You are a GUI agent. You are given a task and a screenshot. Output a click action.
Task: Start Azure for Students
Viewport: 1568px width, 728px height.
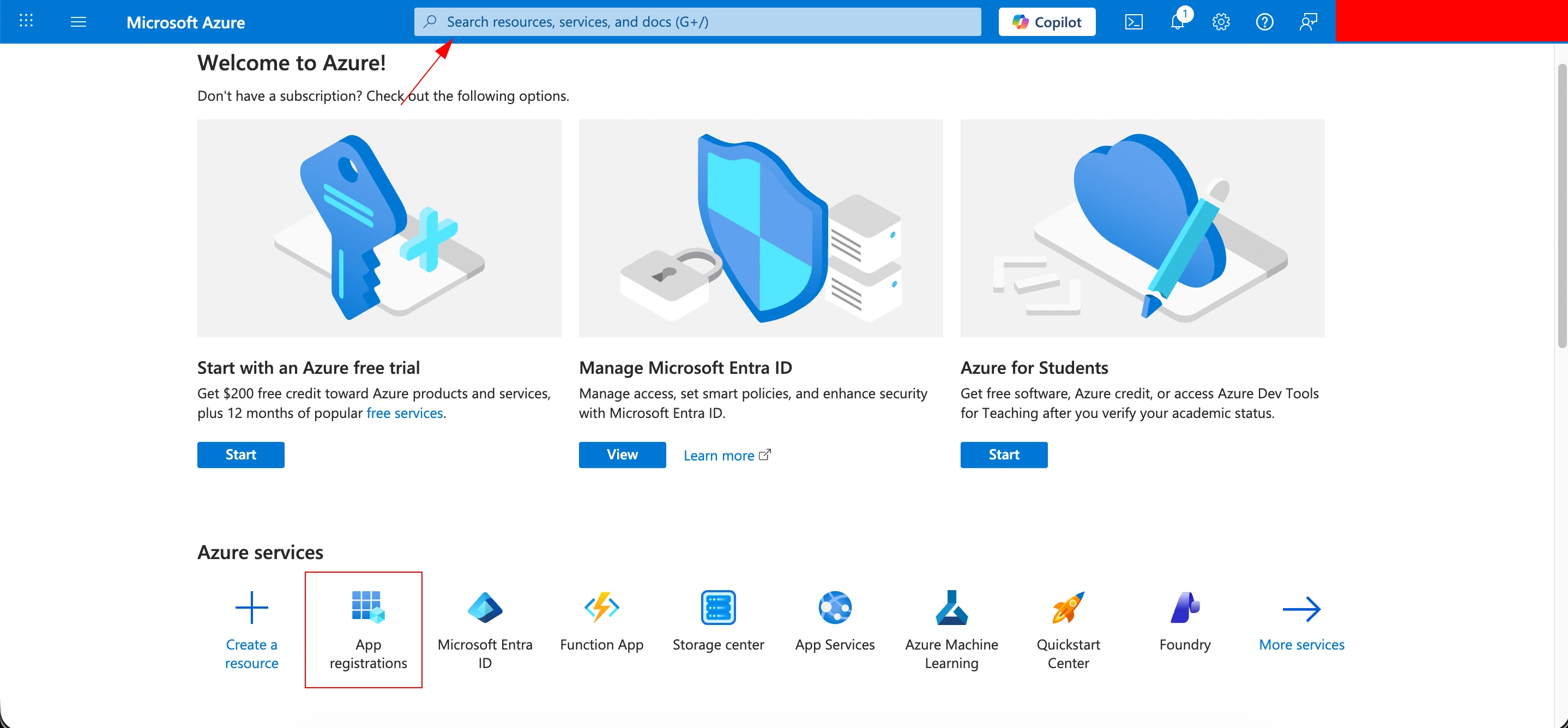click(x=1004, y=455)
